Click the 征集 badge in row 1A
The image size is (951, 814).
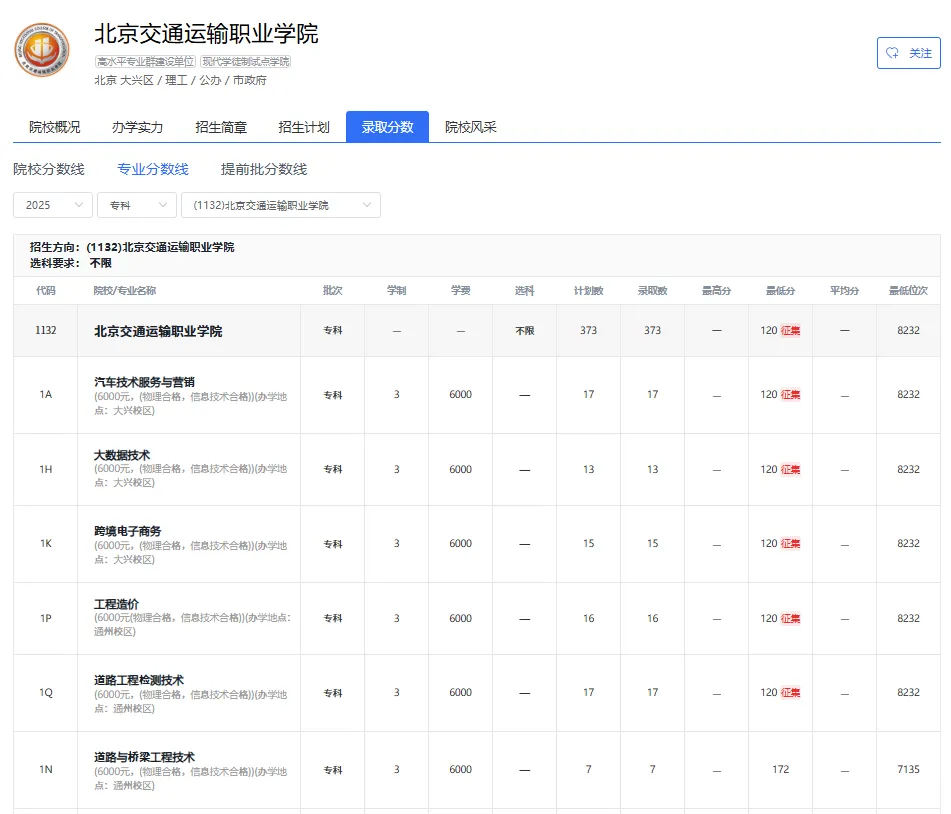point(790,395)
